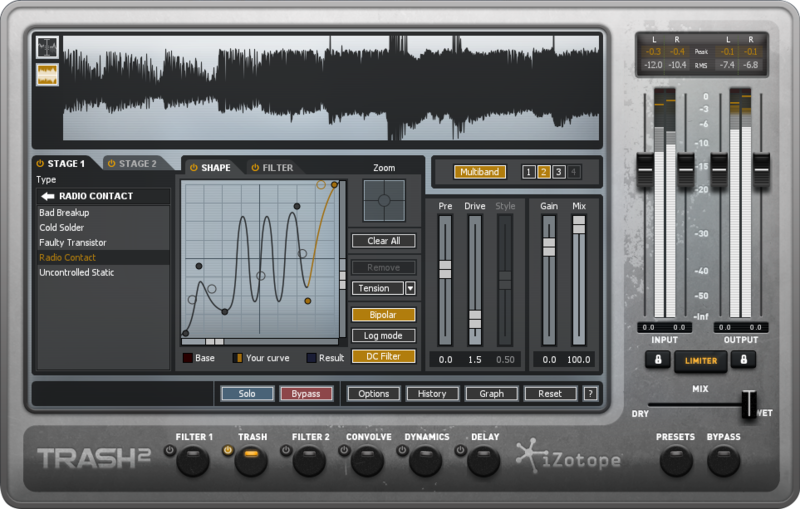Toggle the Delay module power button
Image resolution: width=800 pixels, height=509 pixels.
pyautogui.click(x=461, y=451)
